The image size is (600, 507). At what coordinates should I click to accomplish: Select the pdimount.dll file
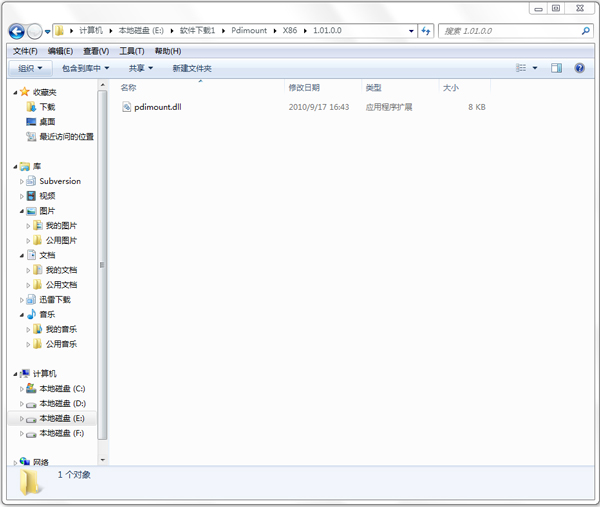tap(157, 106)
